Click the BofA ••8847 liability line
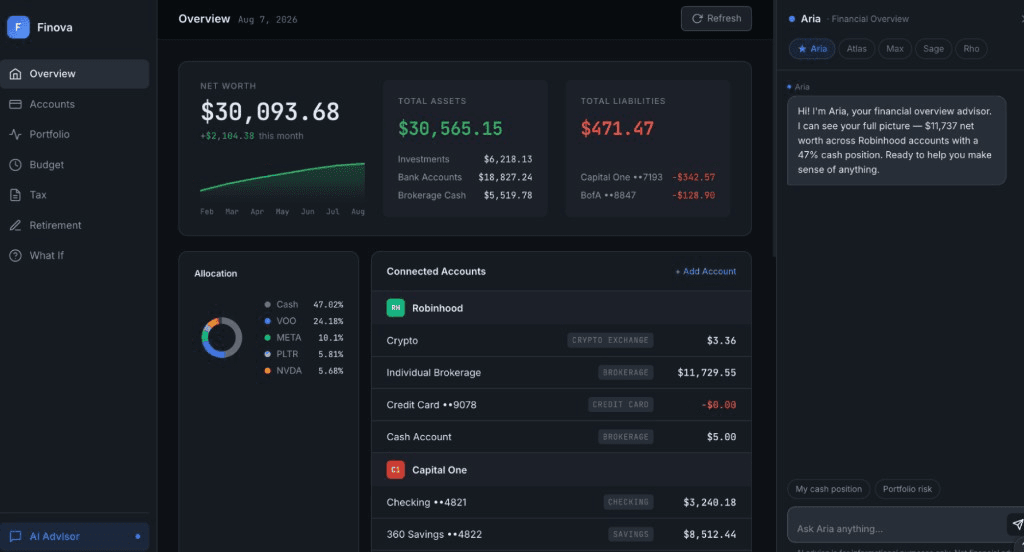1024x552 pixels. [x=648, y=195]
